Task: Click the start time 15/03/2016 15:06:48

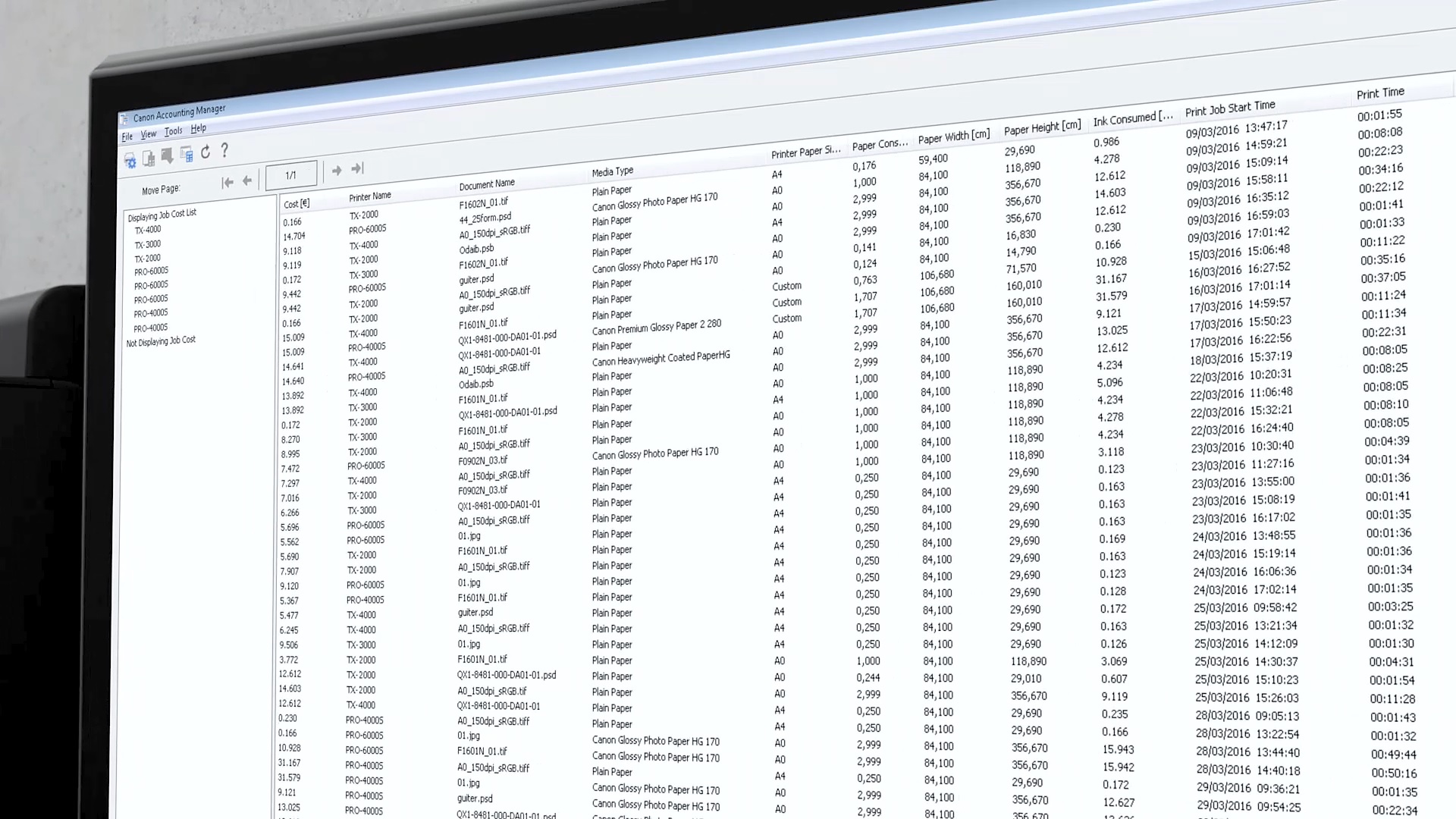Action: tap(1239, 251)
